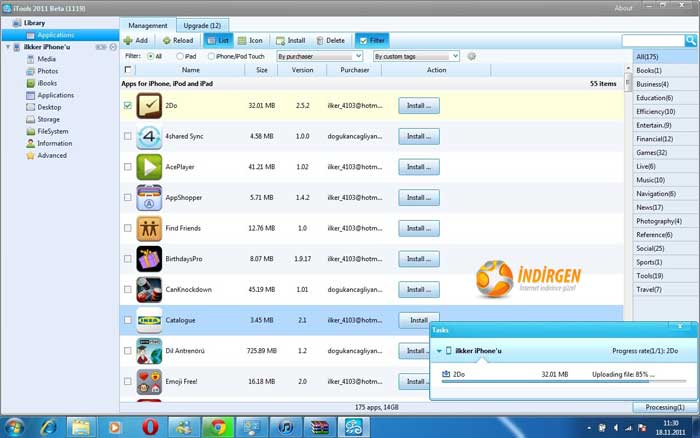The height and width of the screenshot is (438, 700).
Task: Switch to Icon view mode
Action: pyautogui.click(x=250, y=41)
